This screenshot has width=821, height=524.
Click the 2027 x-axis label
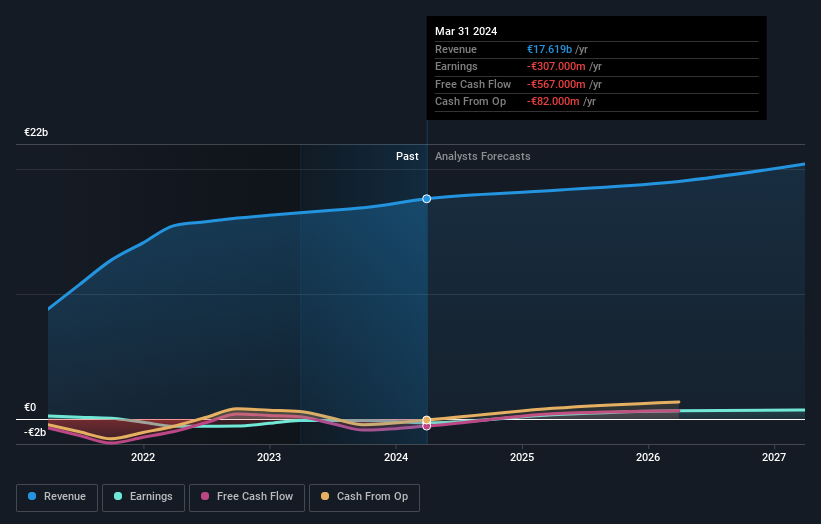[774, 458]
